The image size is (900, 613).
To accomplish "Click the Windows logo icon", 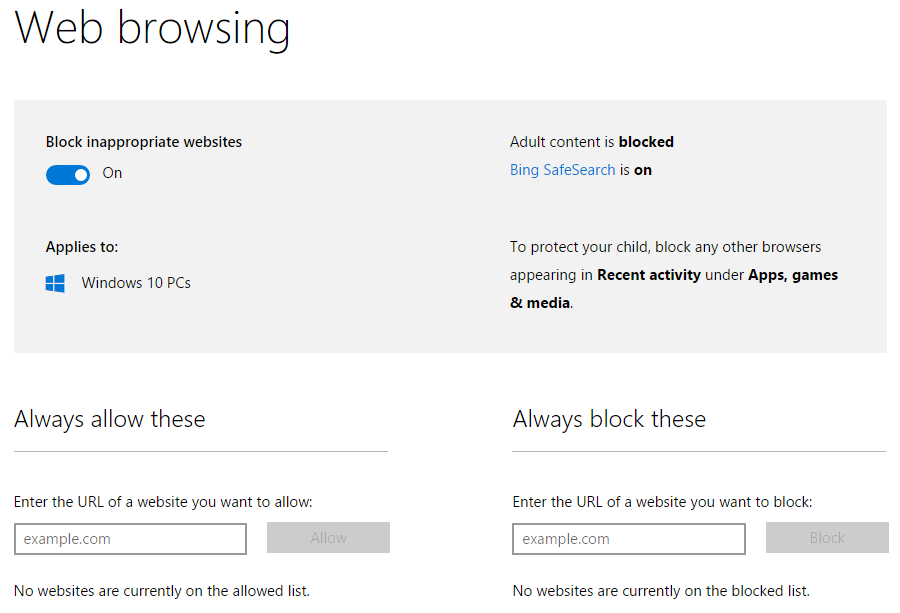I will point(55,283).
